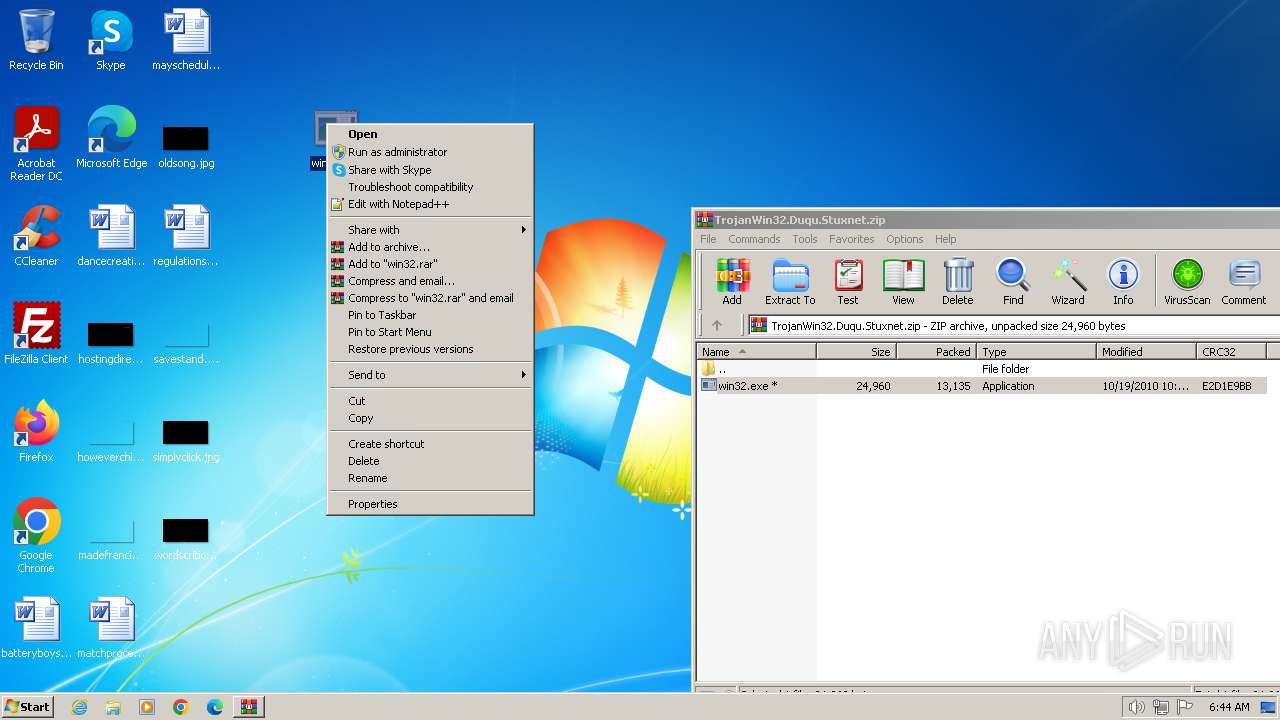Launch the Wizard wand icon
This screenshot has height=720, width=1280.
(x=1068, y=281)
